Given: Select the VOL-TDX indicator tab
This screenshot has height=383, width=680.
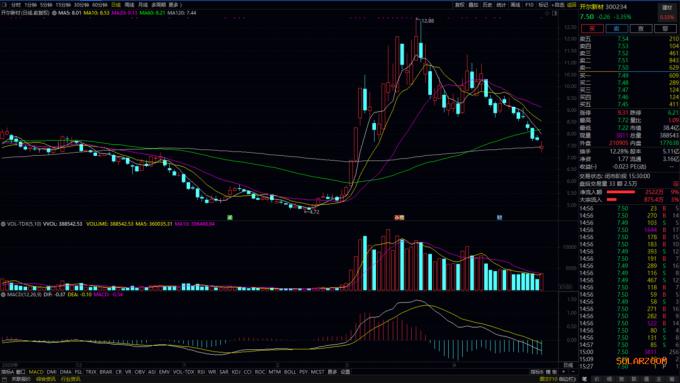Looking at the screenshot, I should (x=183, y=372).
